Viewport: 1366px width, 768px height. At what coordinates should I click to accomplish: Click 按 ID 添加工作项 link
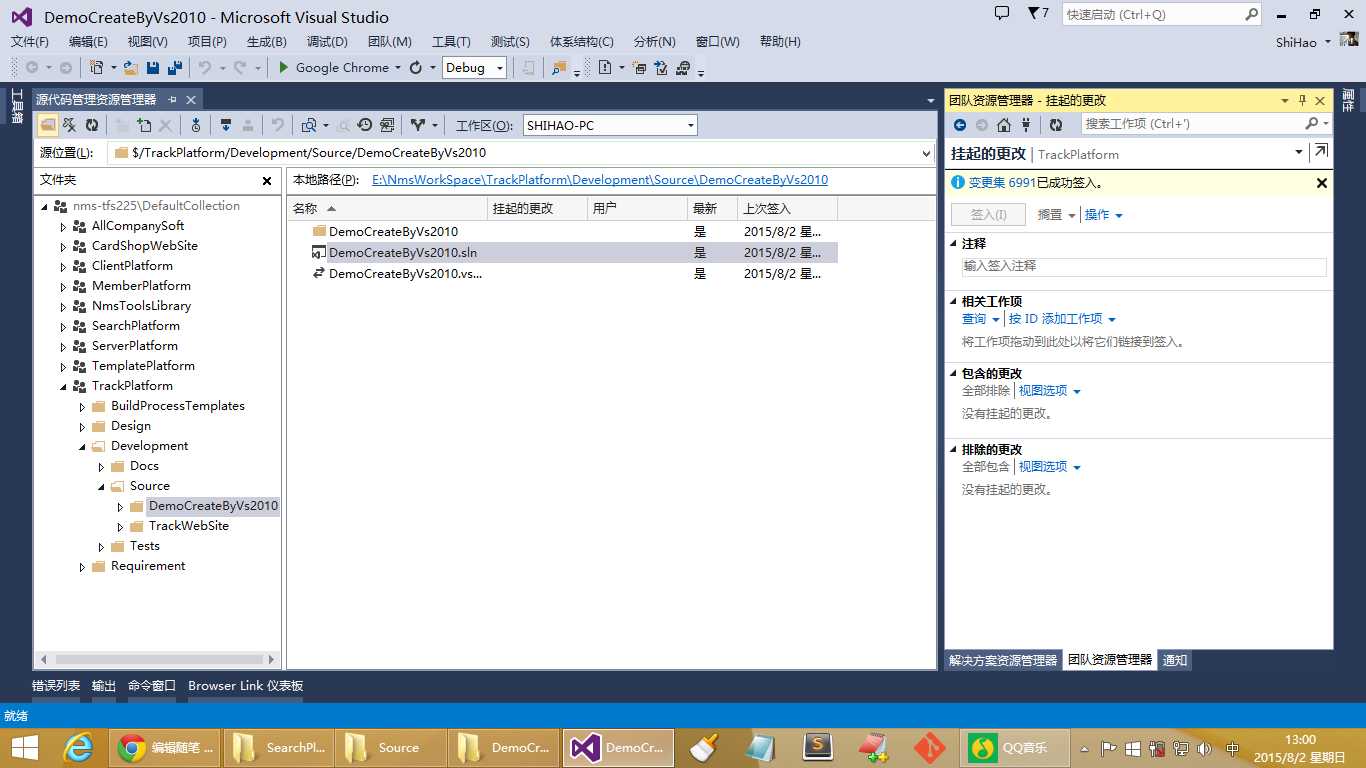click(1055, 319)
